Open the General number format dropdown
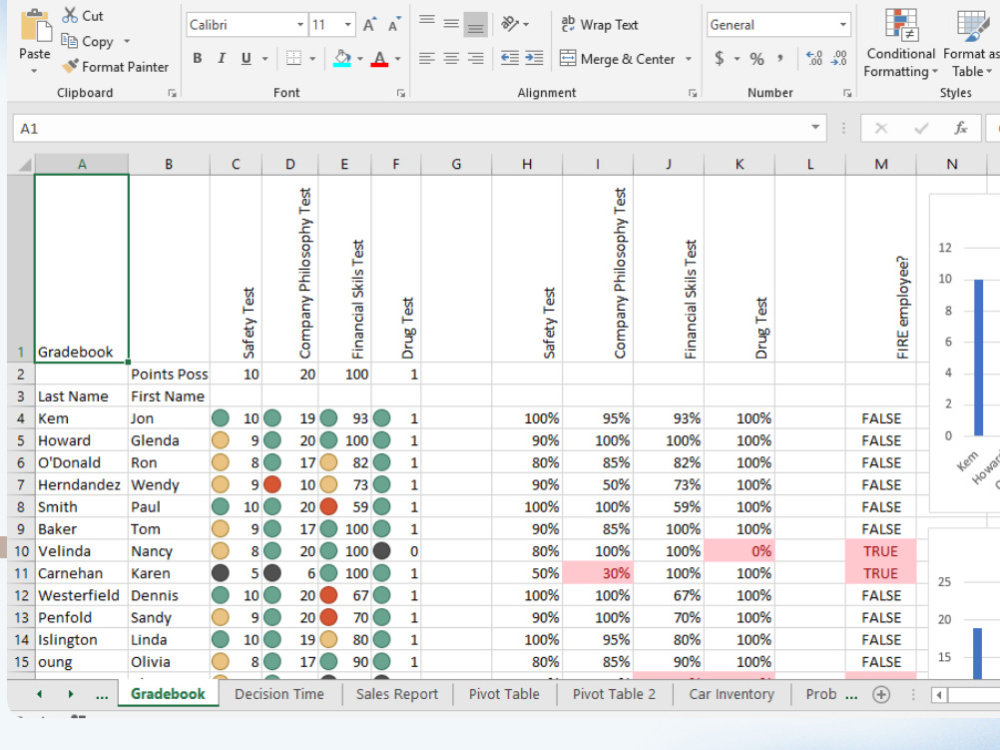This screenshot has height=750, width=1000. (842, 24)
